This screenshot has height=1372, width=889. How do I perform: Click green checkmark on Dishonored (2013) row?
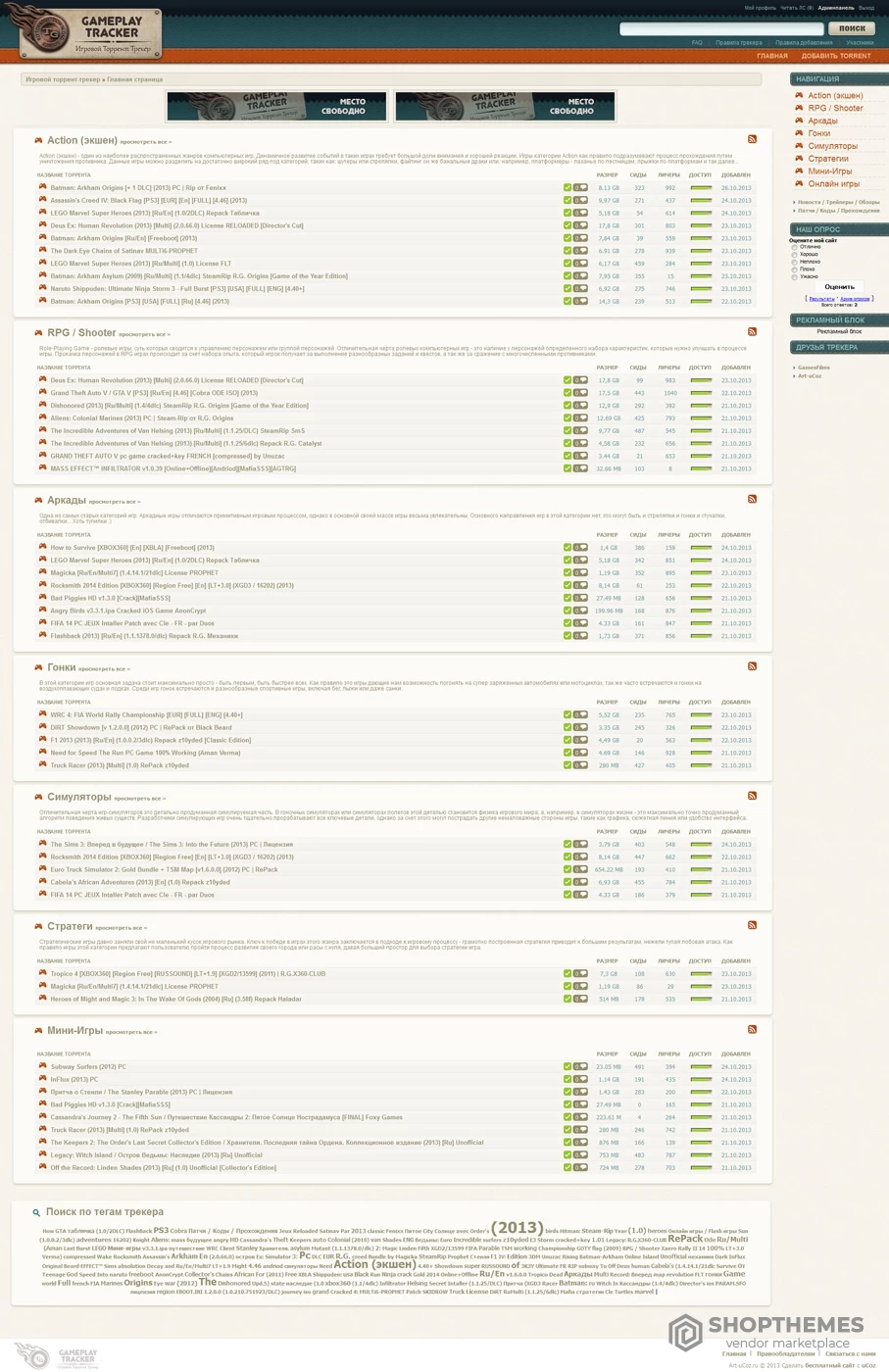pyautogui.click(x=567, y=405)
